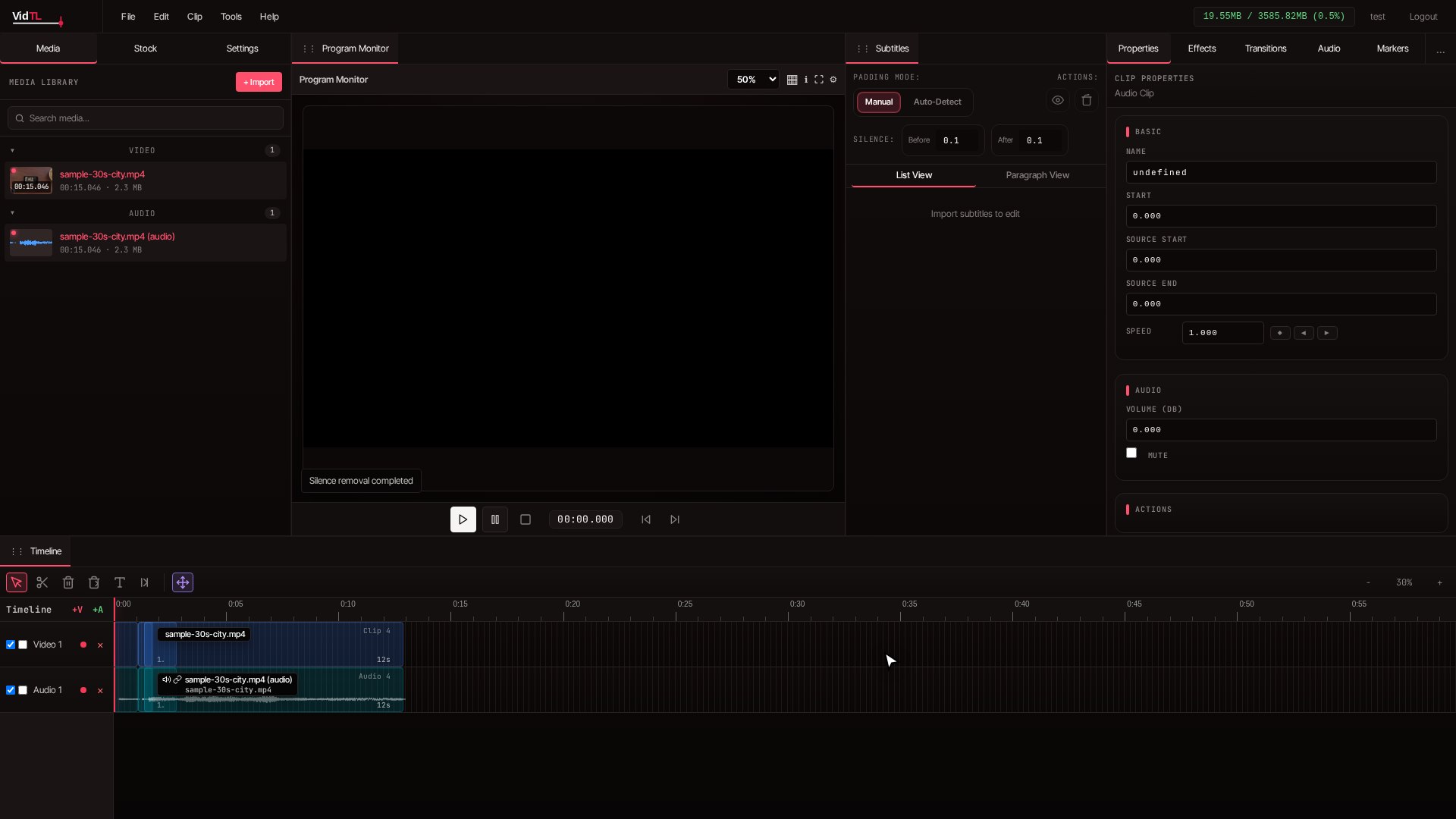The image size is (1456, 819).
Task: Toggle the purple four-arrow move tool
Action: point(183,582)
